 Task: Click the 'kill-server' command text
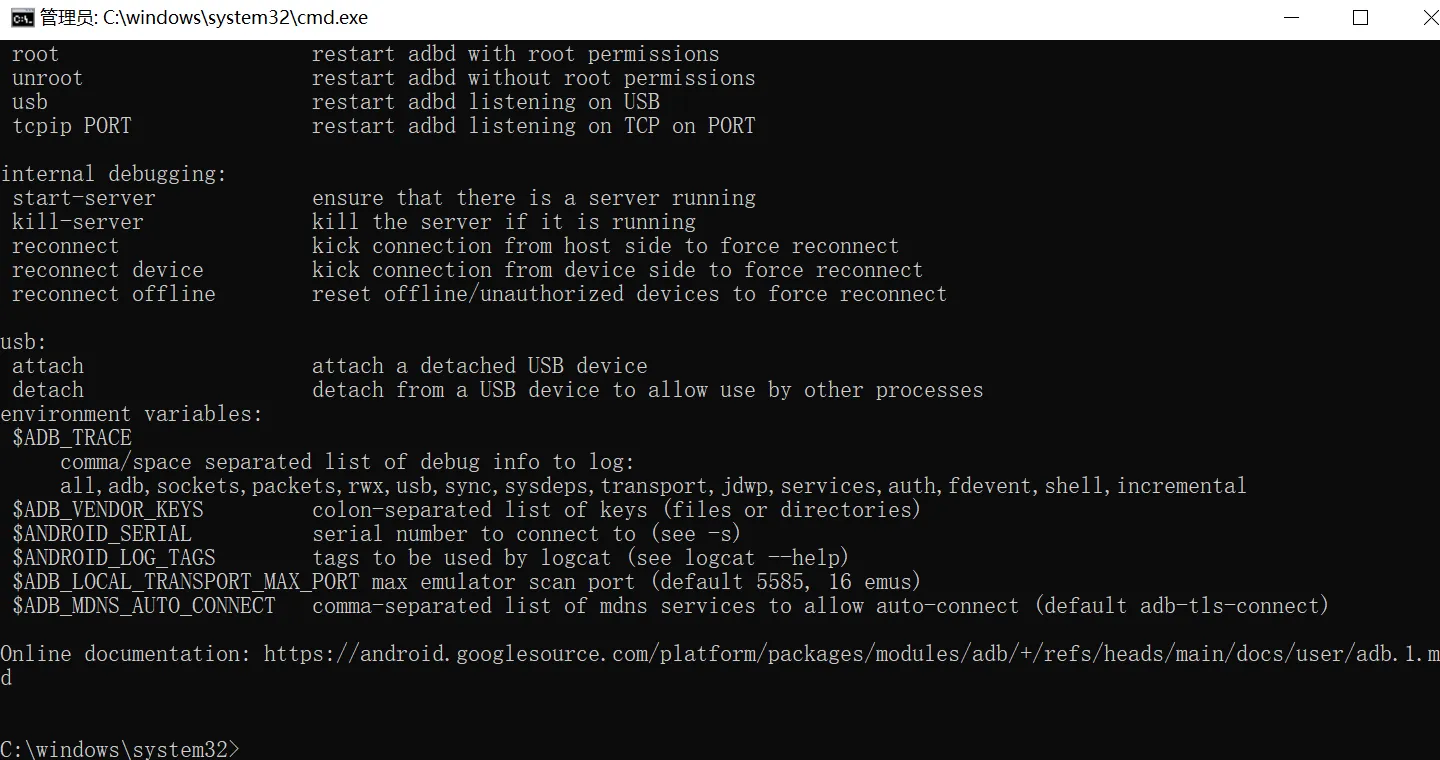coord(78,222)
